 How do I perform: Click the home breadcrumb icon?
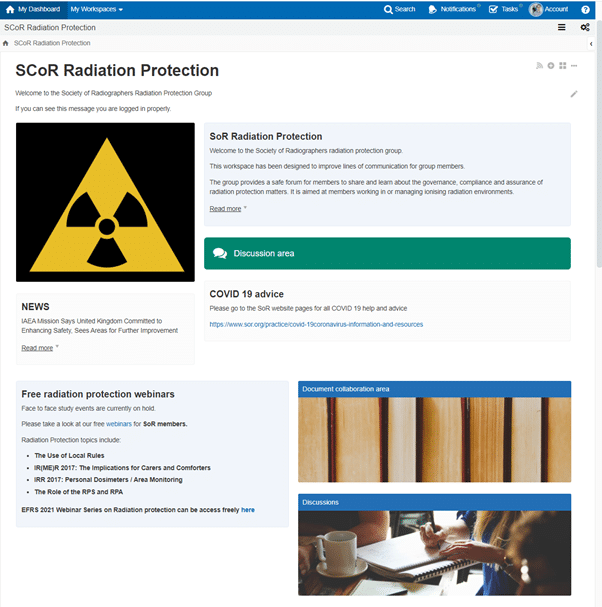tap(7, 44)
